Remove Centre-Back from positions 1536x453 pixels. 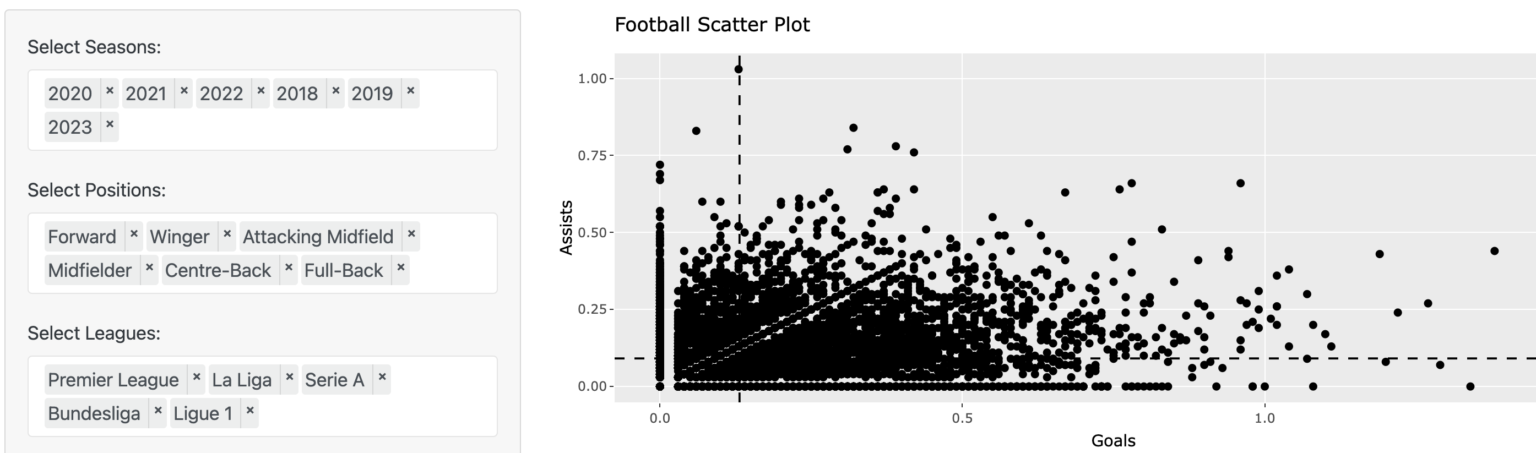[289, 268]
